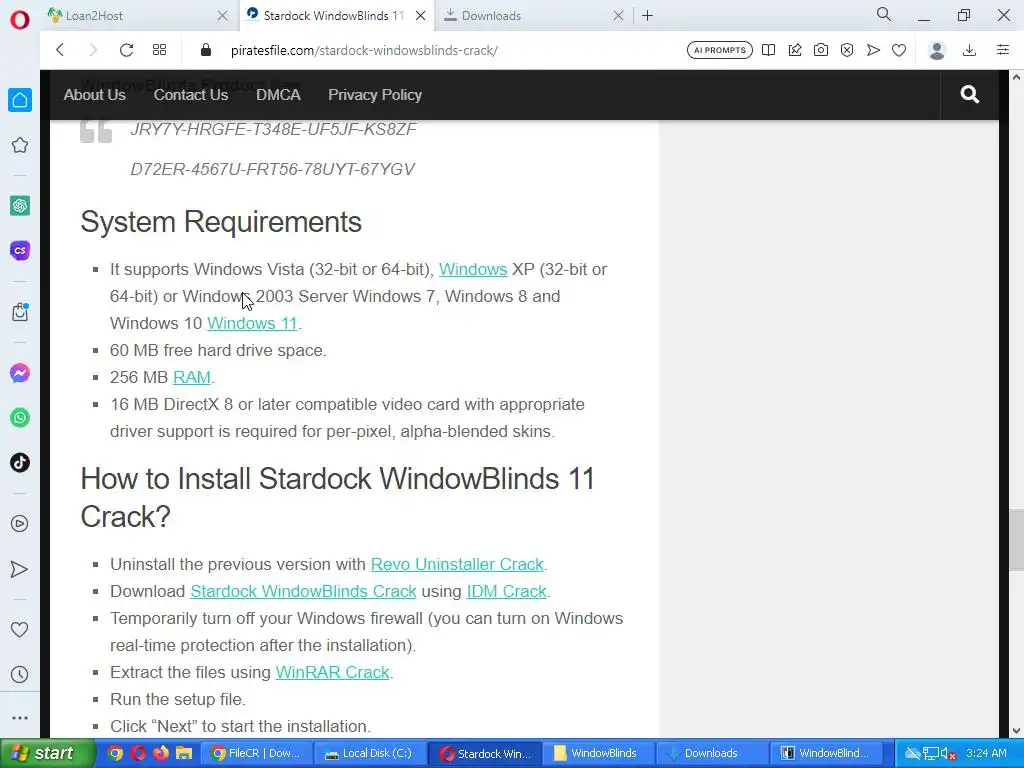
Task: Open AI Prompts button
Action: (x=720, y=50)
